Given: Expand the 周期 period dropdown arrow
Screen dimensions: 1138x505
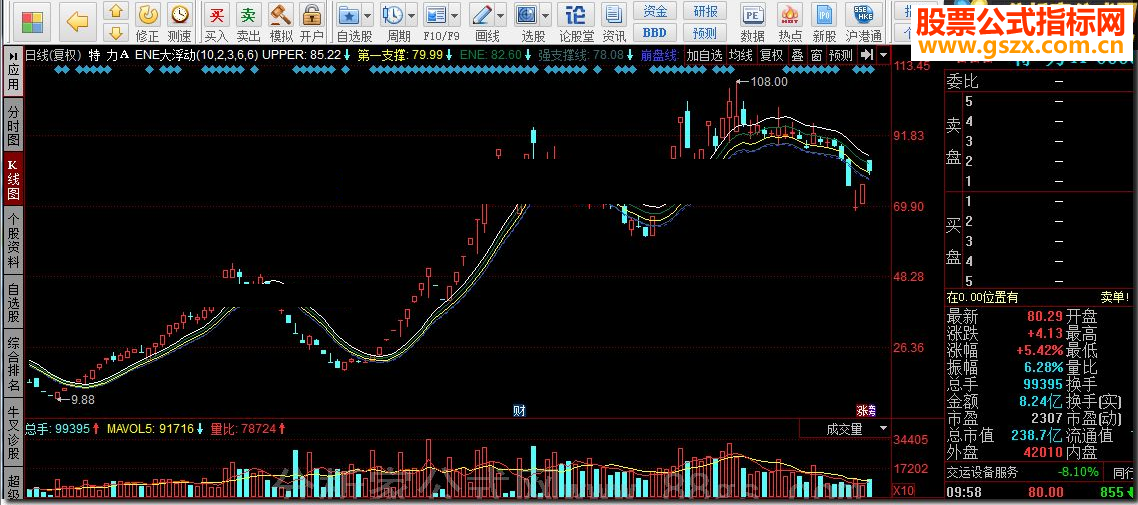Looking at the screenshot, I should pyautogui.click(x=412, y=15).
